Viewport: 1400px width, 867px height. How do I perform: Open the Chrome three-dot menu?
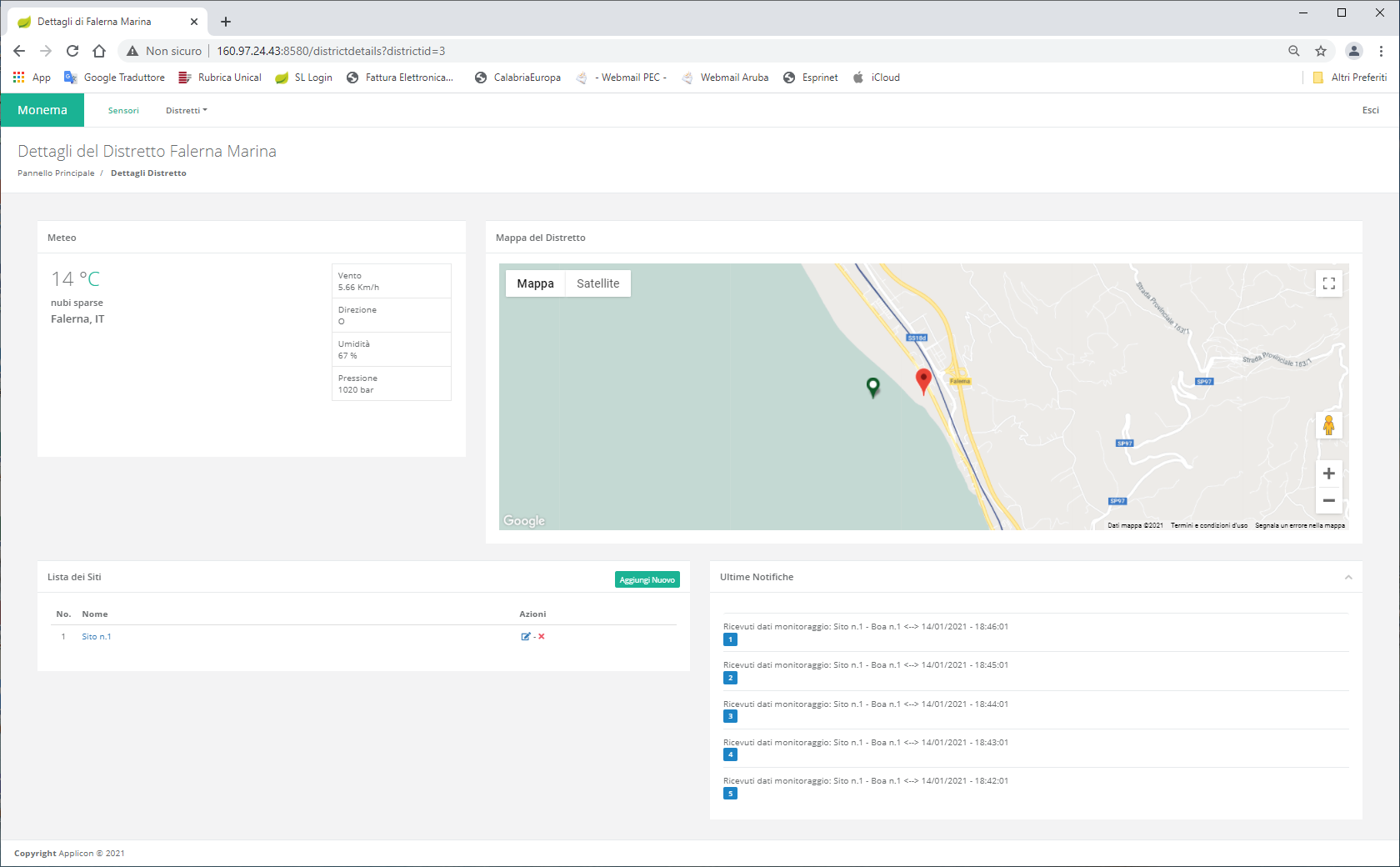1381,51
